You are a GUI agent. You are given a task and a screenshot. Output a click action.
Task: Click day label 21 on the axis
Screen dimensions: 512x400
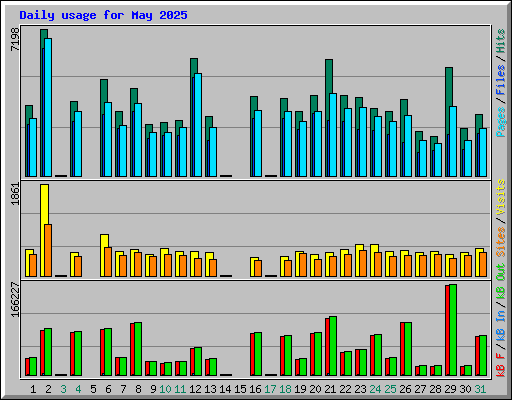(330, 389)
